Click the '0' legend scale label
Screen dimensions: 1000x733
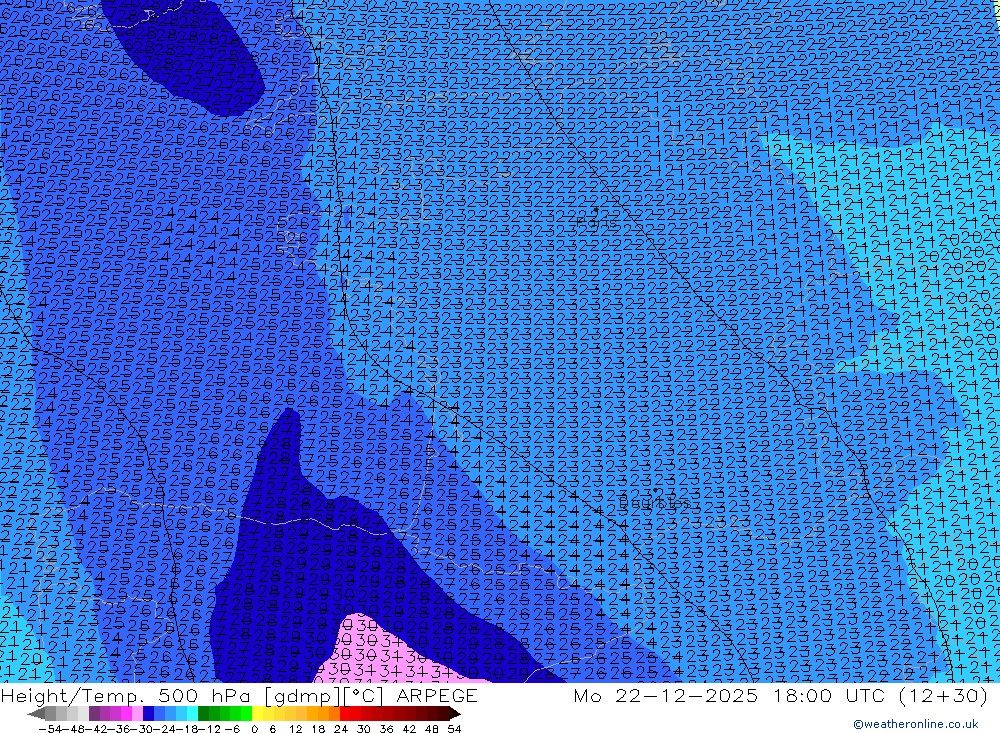coord(254,729)
